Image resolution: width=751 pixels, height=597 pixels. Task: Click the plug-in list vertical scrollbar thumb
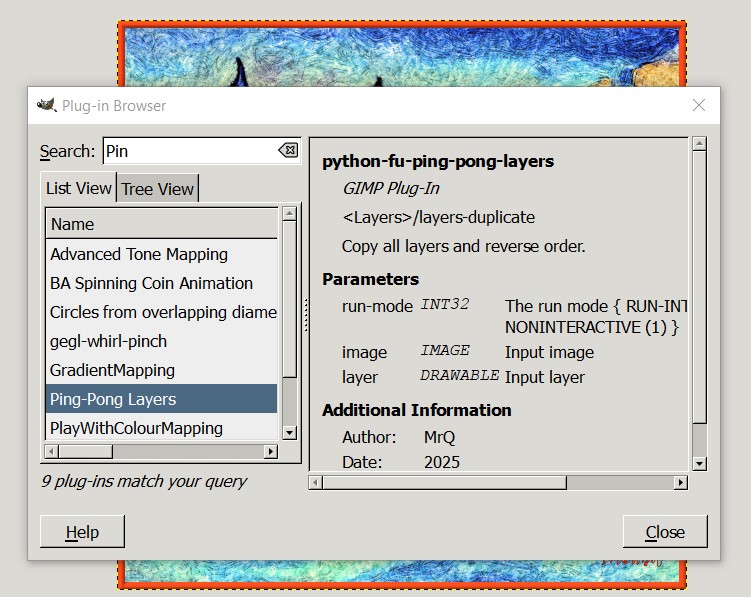[x=289, y=299]
